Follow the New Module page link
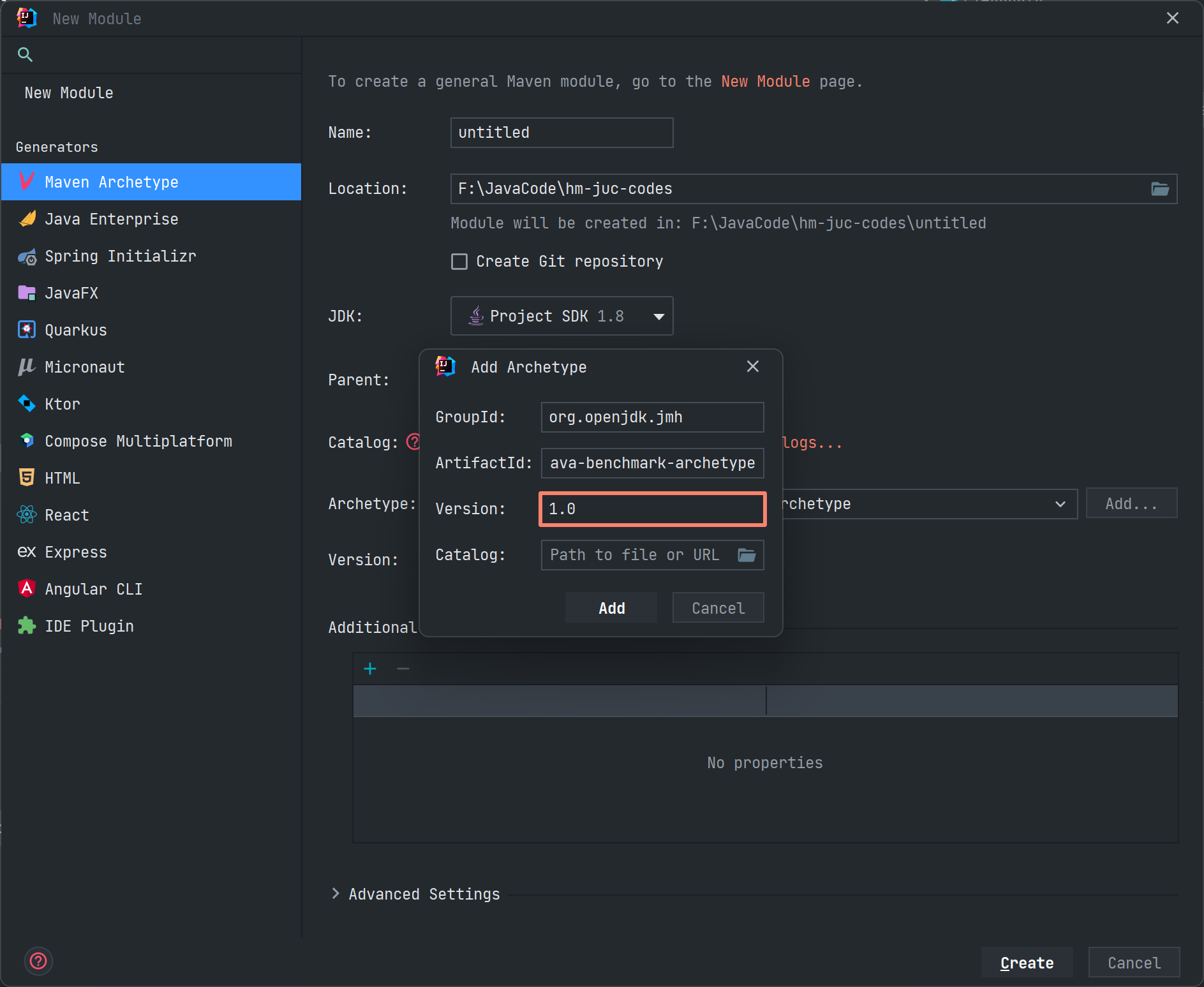Image resolution: width=1204 pixels, height=987 pixels. pyautogui.click(x=765, y=82)
